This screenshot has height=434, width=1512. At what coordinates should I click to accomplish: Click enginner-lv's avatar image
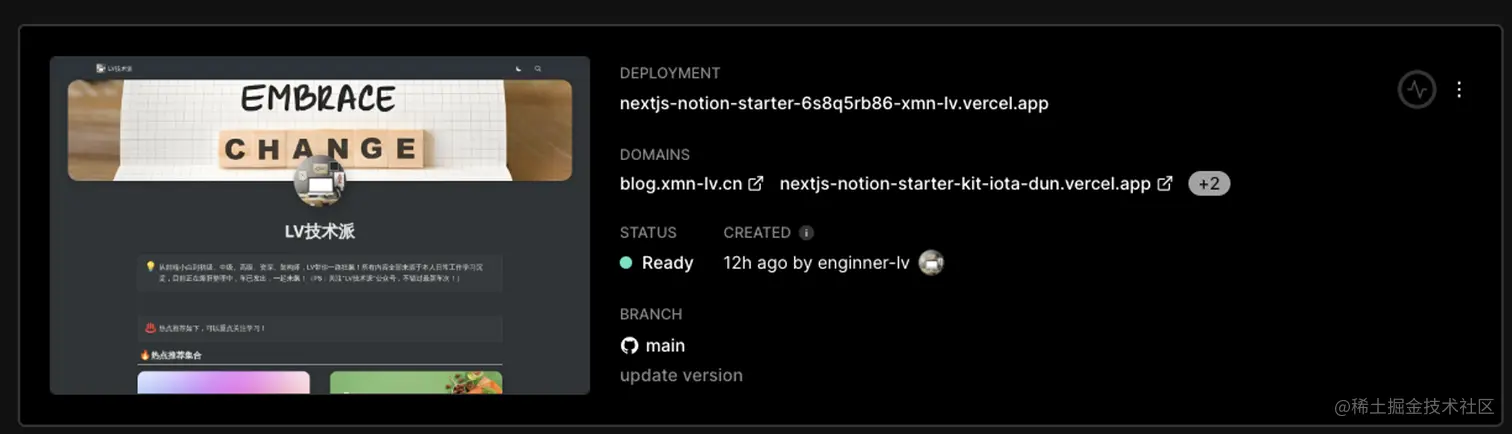[x=931, y=263]
